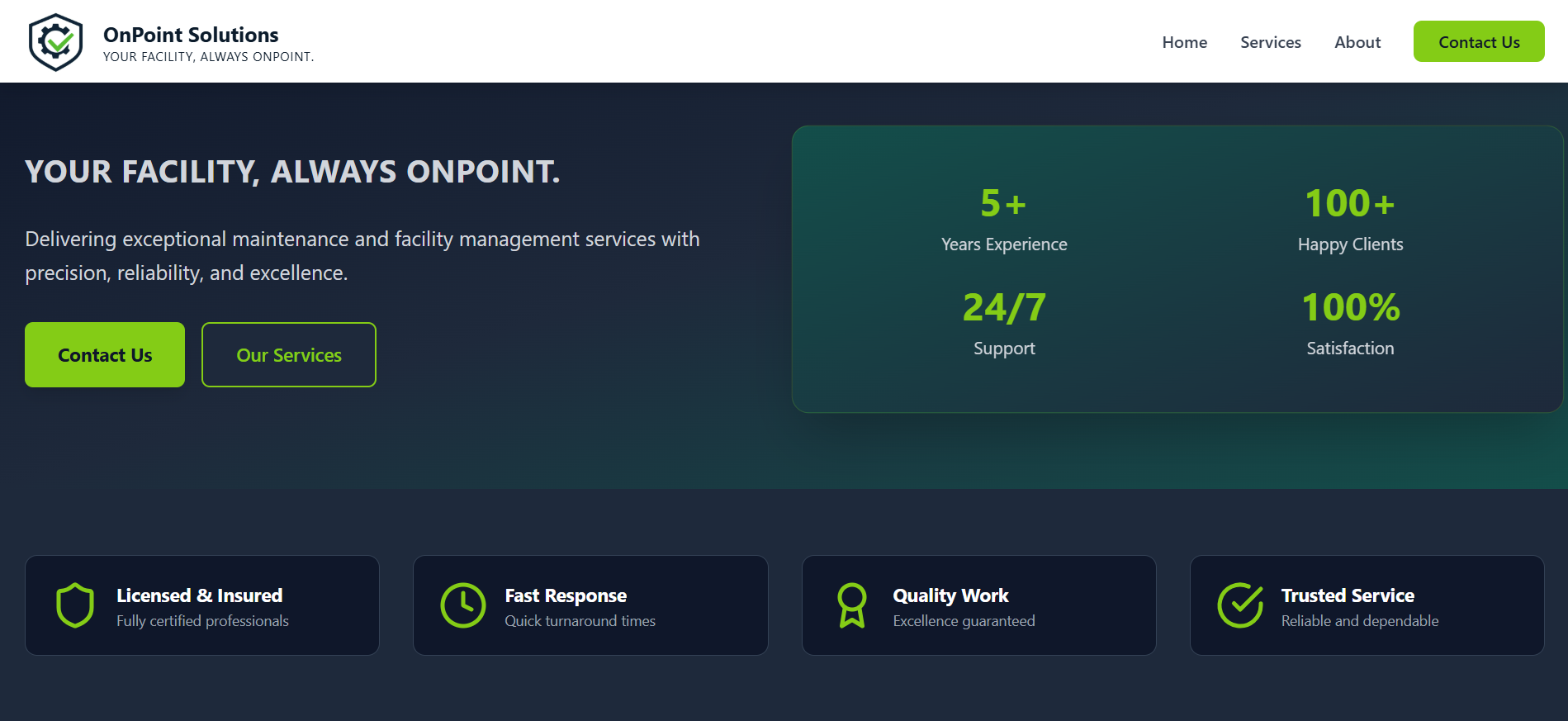Click the Fast Response card title
Screen dimensions: 1568x721
click(x=566, y=595)
